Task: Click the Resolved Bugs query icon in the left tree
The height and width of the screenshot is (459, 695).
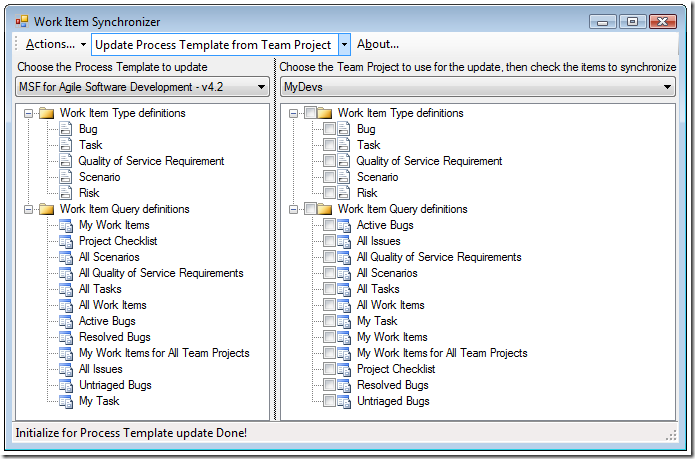Action: (x=66, y=337)
